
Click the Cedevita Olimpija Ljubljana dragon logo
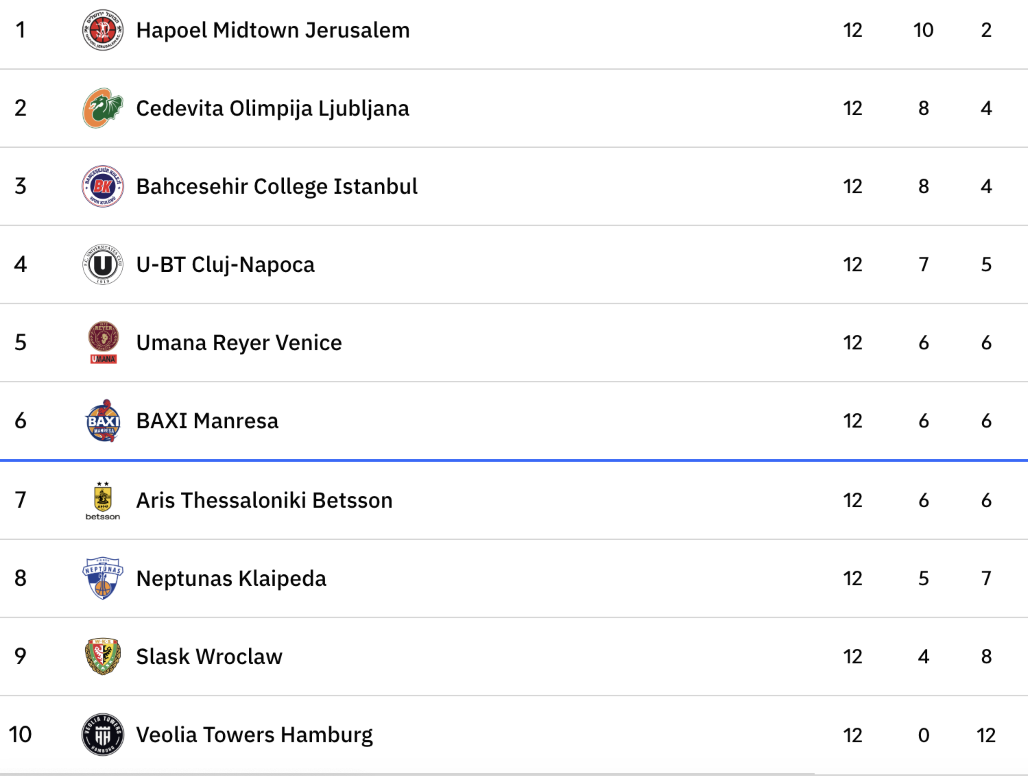coord(102,108)
